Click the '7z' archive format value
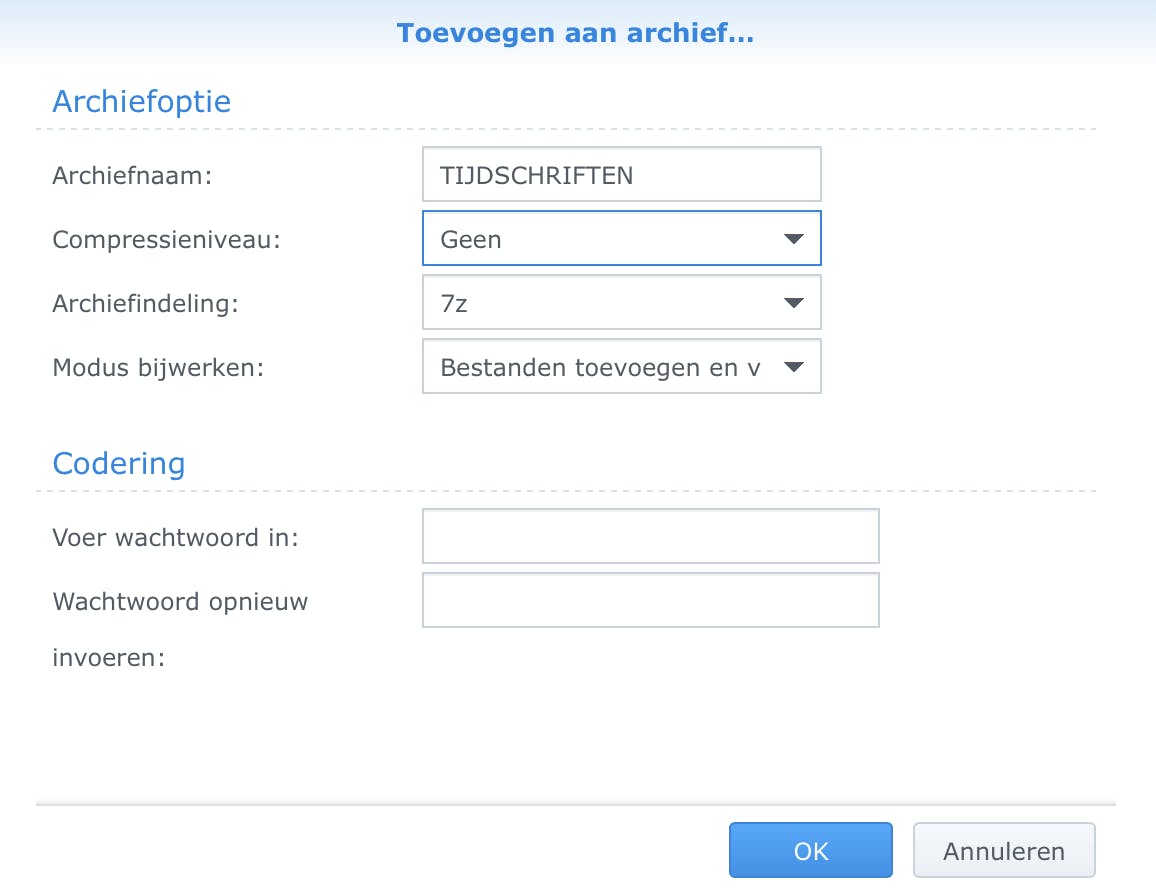Viewport: 1156px width, 894px height. [x=454, y=304]
